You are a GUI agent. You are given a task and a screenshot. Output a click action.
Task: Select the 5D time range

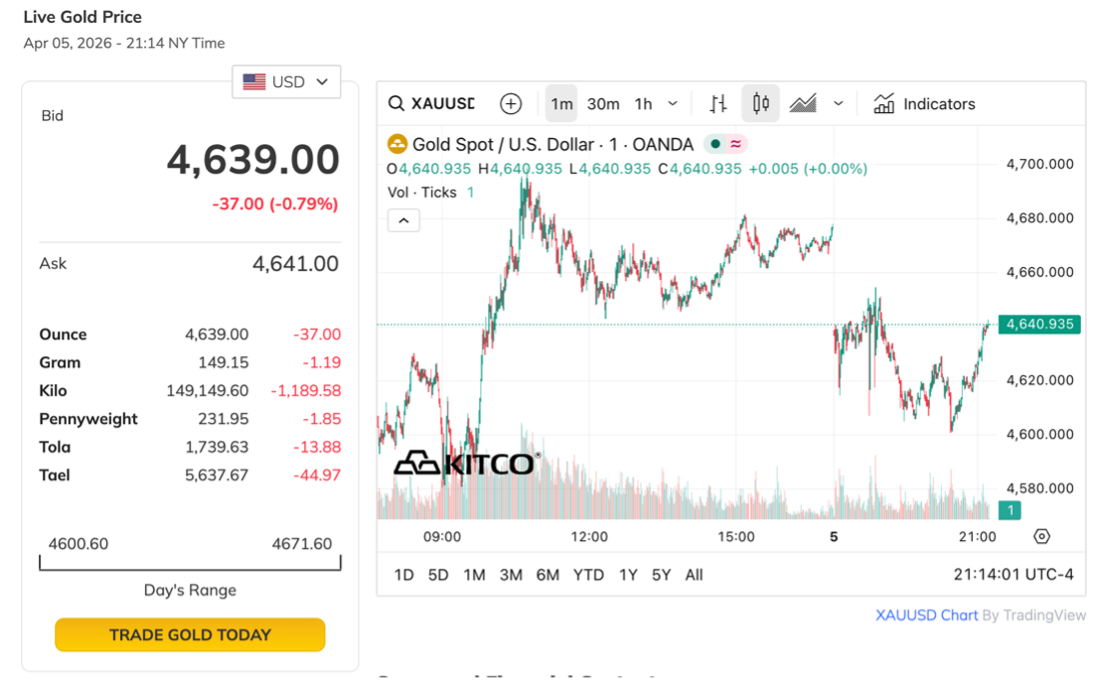tap(438, 575)
